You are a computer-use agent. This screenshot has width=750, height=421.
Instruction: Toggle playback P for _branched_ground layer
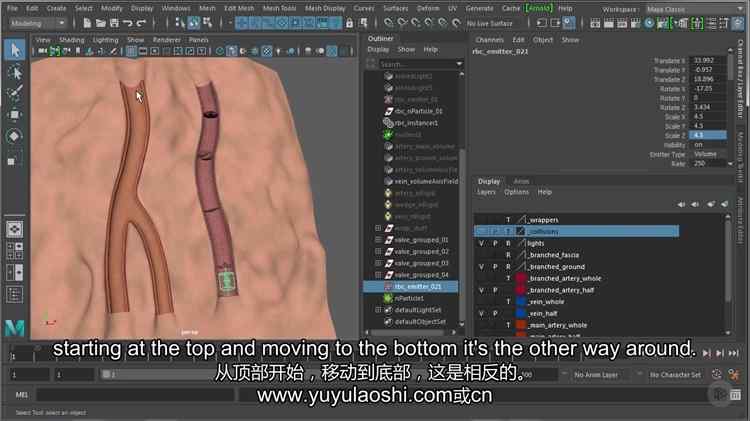[494, 267]
